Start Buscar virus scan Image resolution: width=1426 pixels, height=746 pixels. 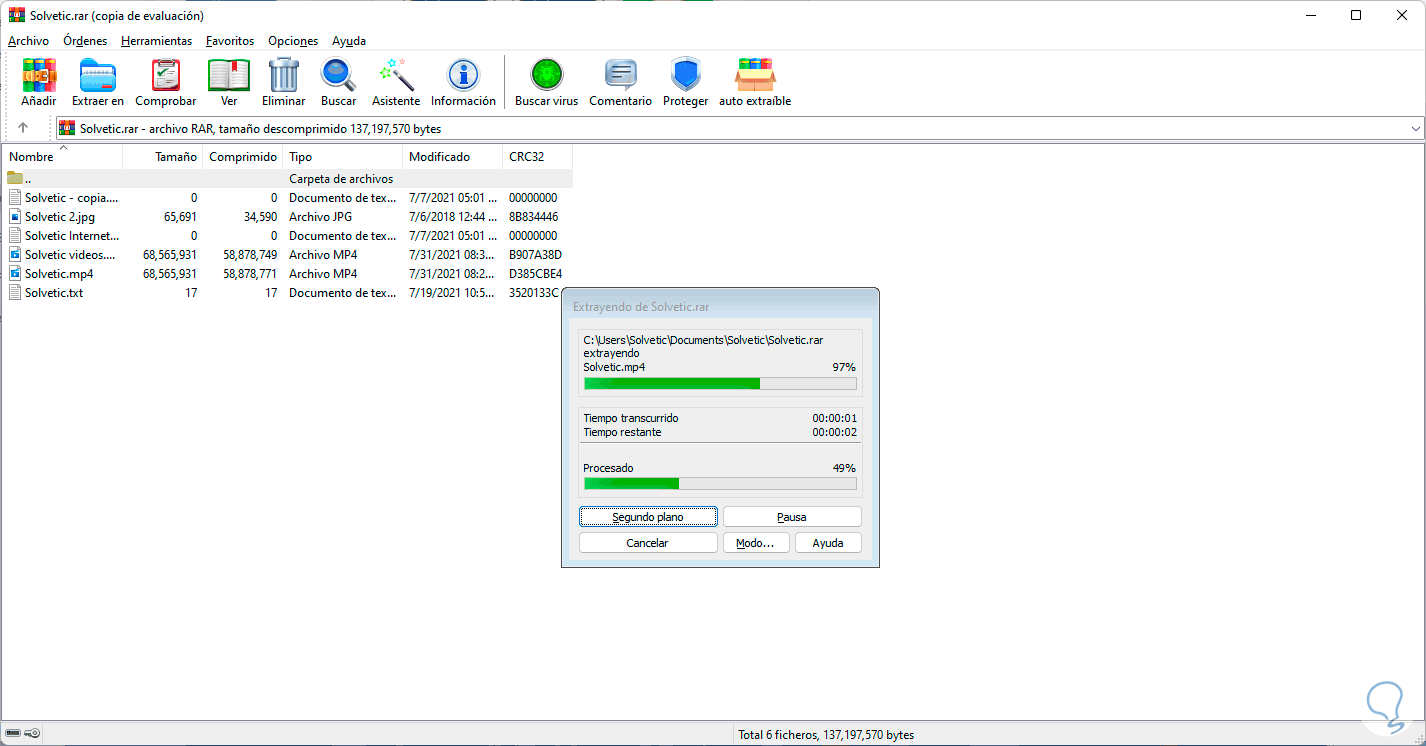tap(547, 76)
